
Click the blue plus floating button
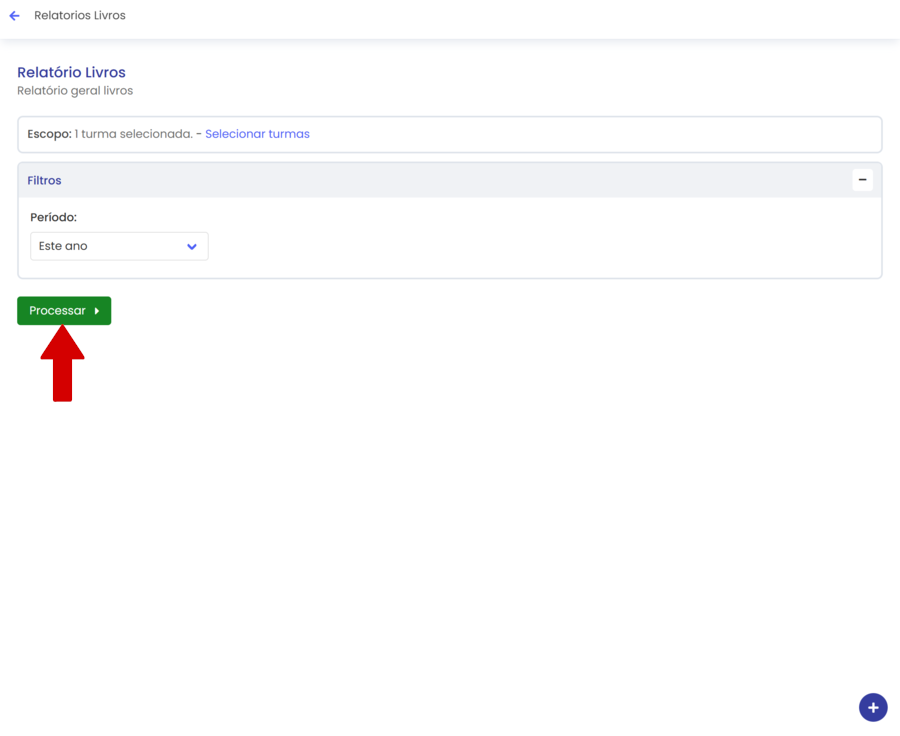pyautogui.click(x=873, y=707)
